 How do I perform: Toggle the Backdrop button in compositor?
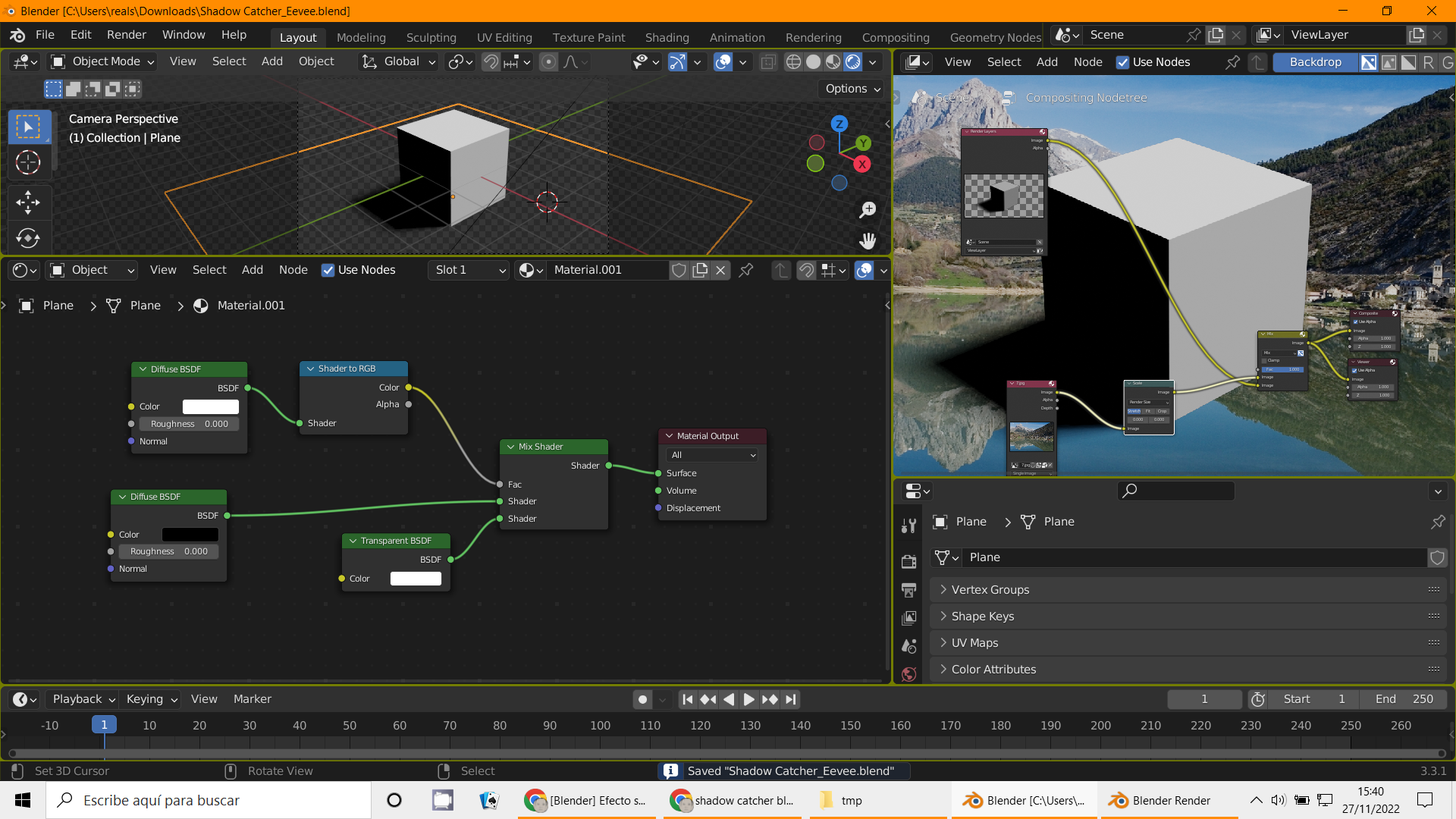click(1315, 62)
